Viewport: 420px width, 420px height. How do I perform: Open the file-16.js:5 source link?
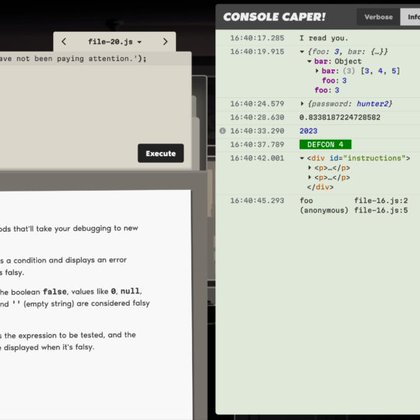point(381,210)
